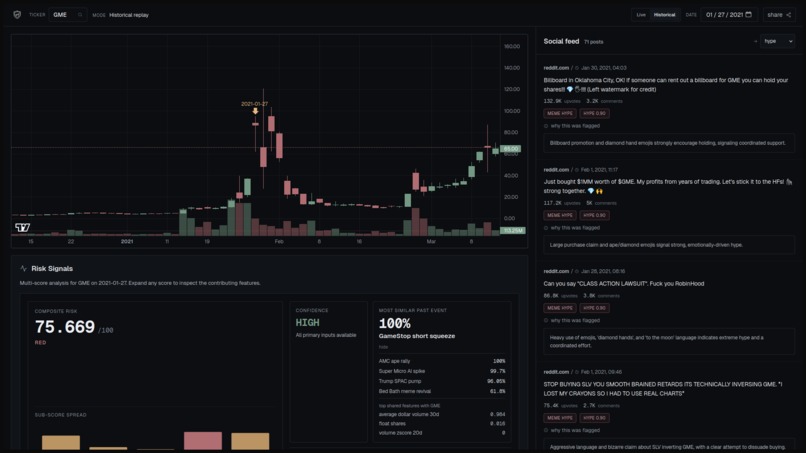Click the '3.2K comments' count on the billboard post

pyautogui.click(x=604, y=101)
